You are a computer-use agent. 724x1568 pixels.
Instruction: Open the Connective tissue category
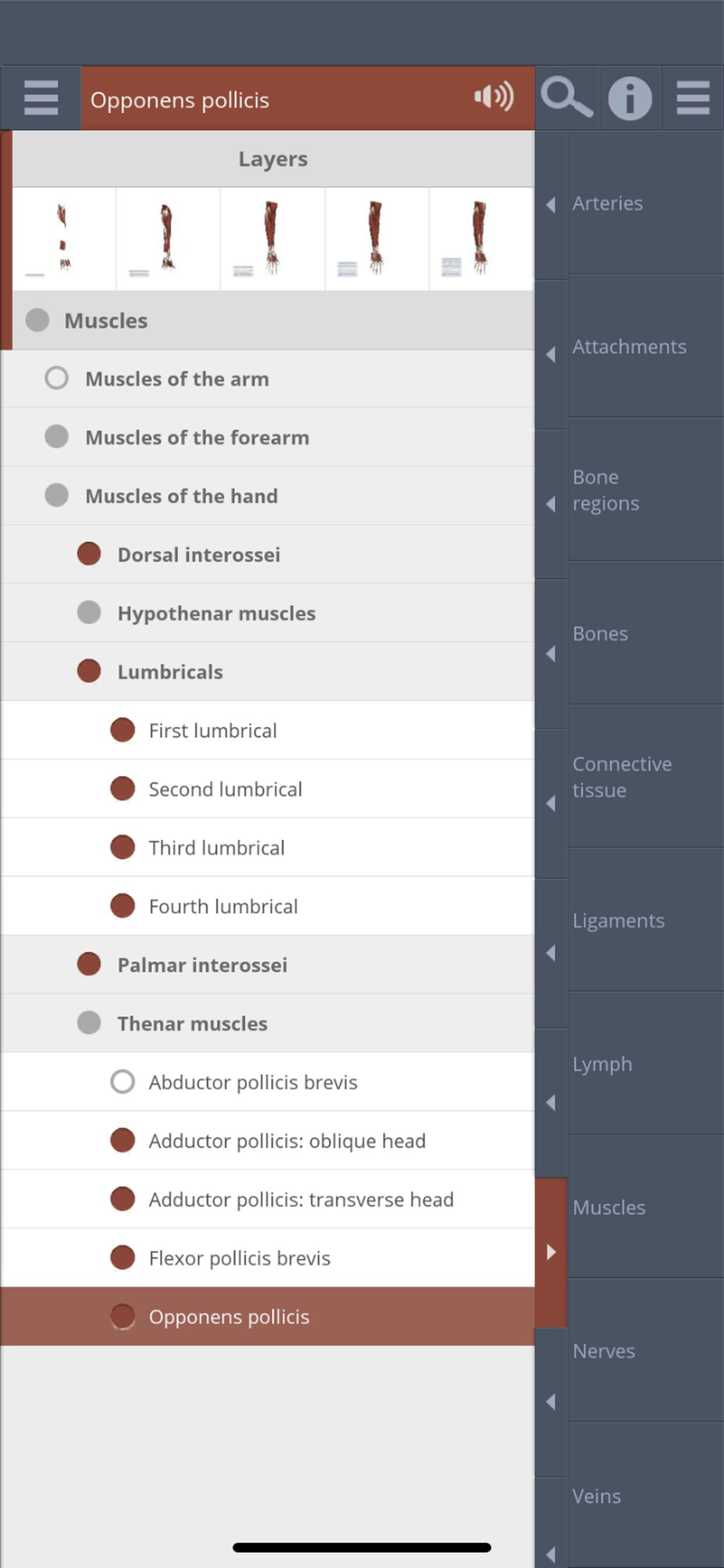pos(622,777)
